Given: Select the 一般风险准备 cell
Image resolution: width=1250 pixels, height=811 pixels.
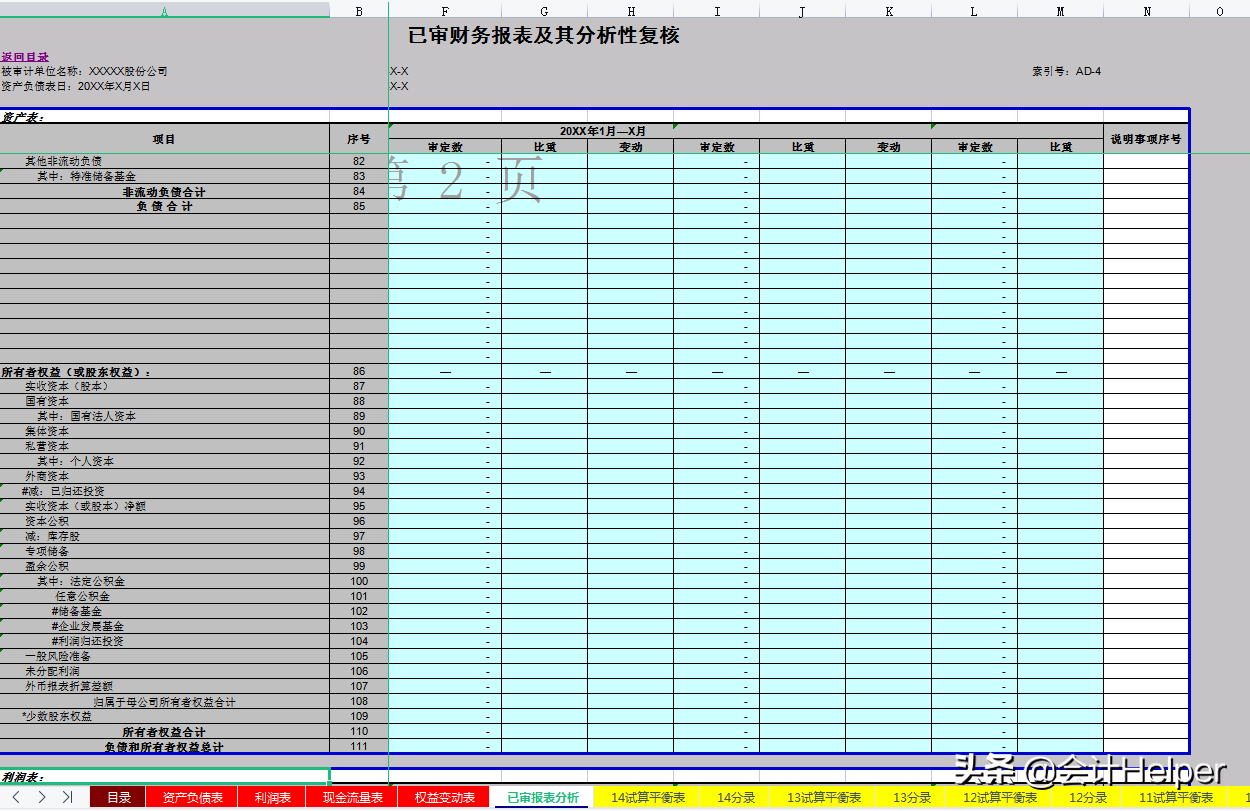Looking at the screenshot, I should 164,656.
